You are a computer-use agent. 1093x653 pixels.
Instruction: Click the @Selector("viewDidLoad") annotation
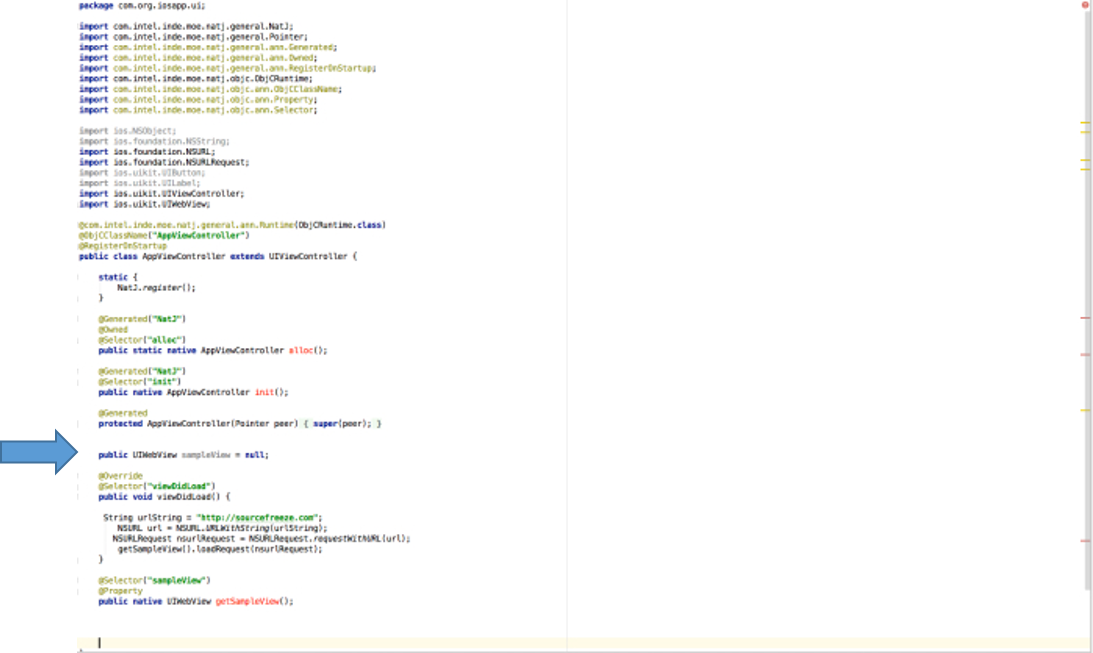click(157, 486)
